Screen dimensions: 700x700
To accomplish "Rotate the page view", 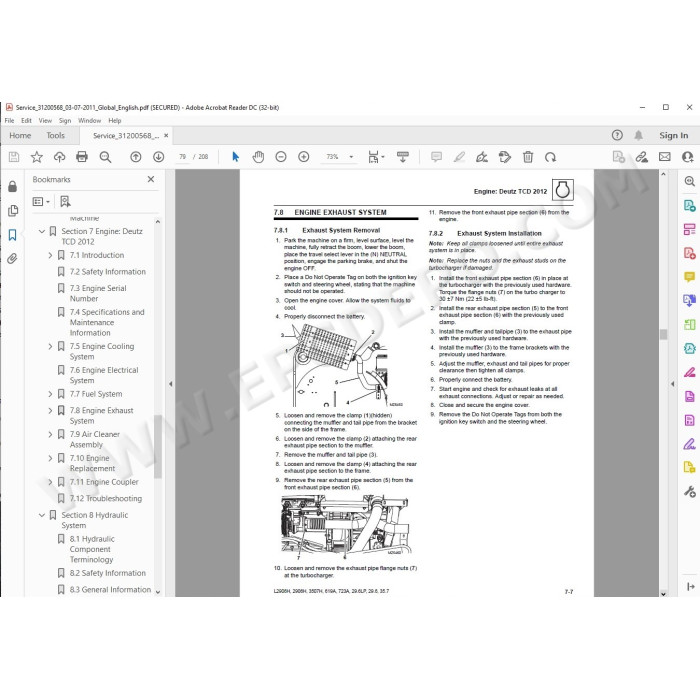I will pyautogui.click(x=550, y=157).
